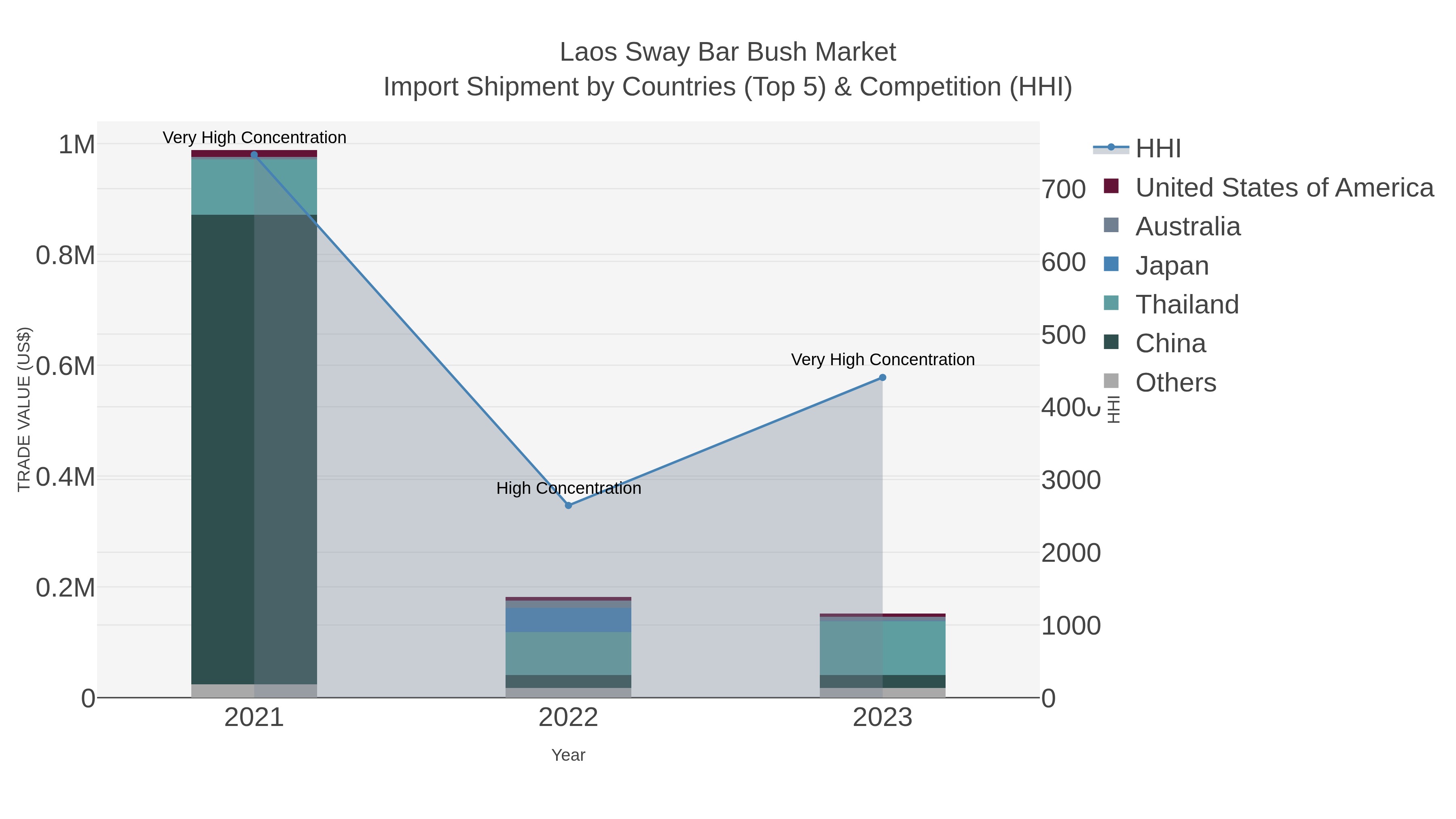Click the Others segment of 2021 bar
1456x819 pixels.
254,691
